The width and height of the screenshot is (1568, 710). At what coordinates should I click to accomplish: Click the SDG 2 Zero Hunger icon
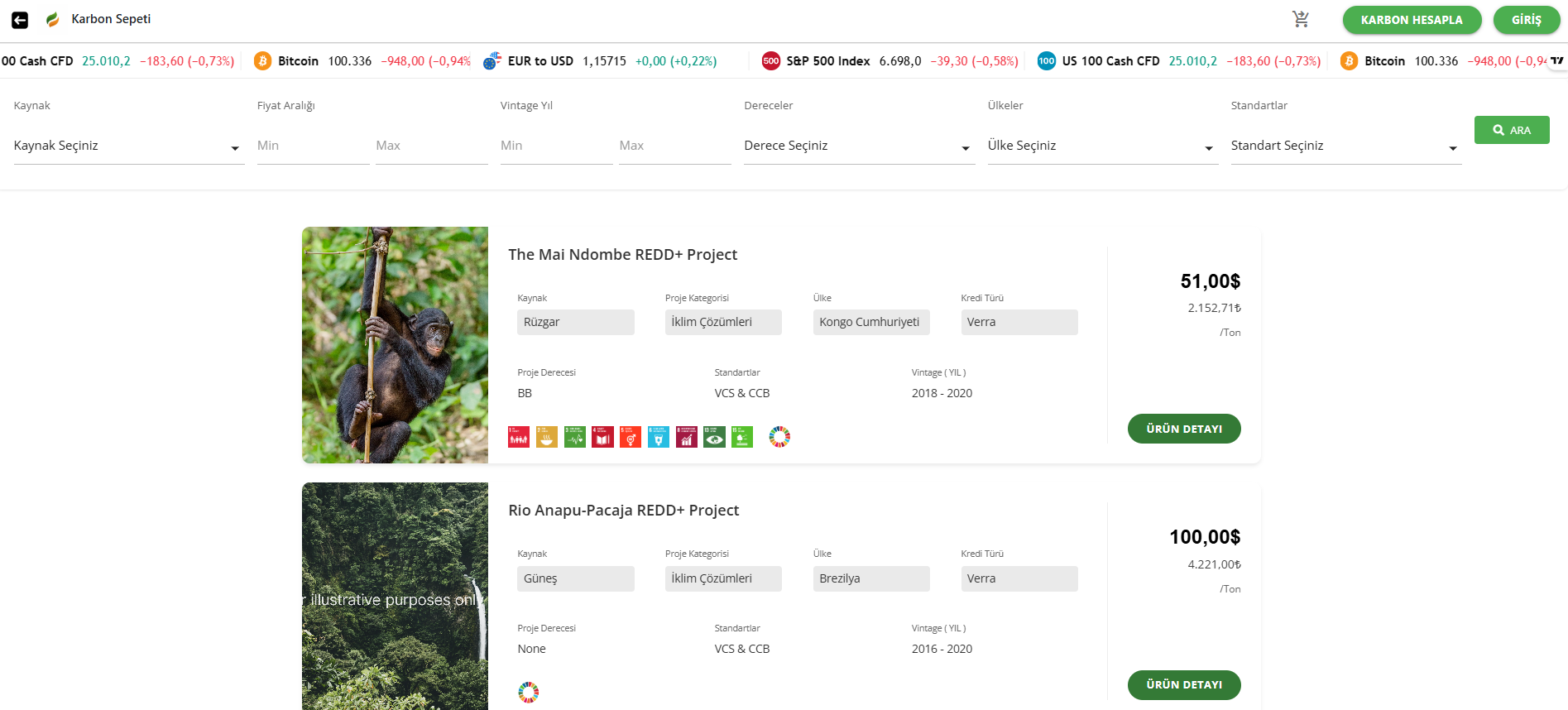[x=547, y=437]
